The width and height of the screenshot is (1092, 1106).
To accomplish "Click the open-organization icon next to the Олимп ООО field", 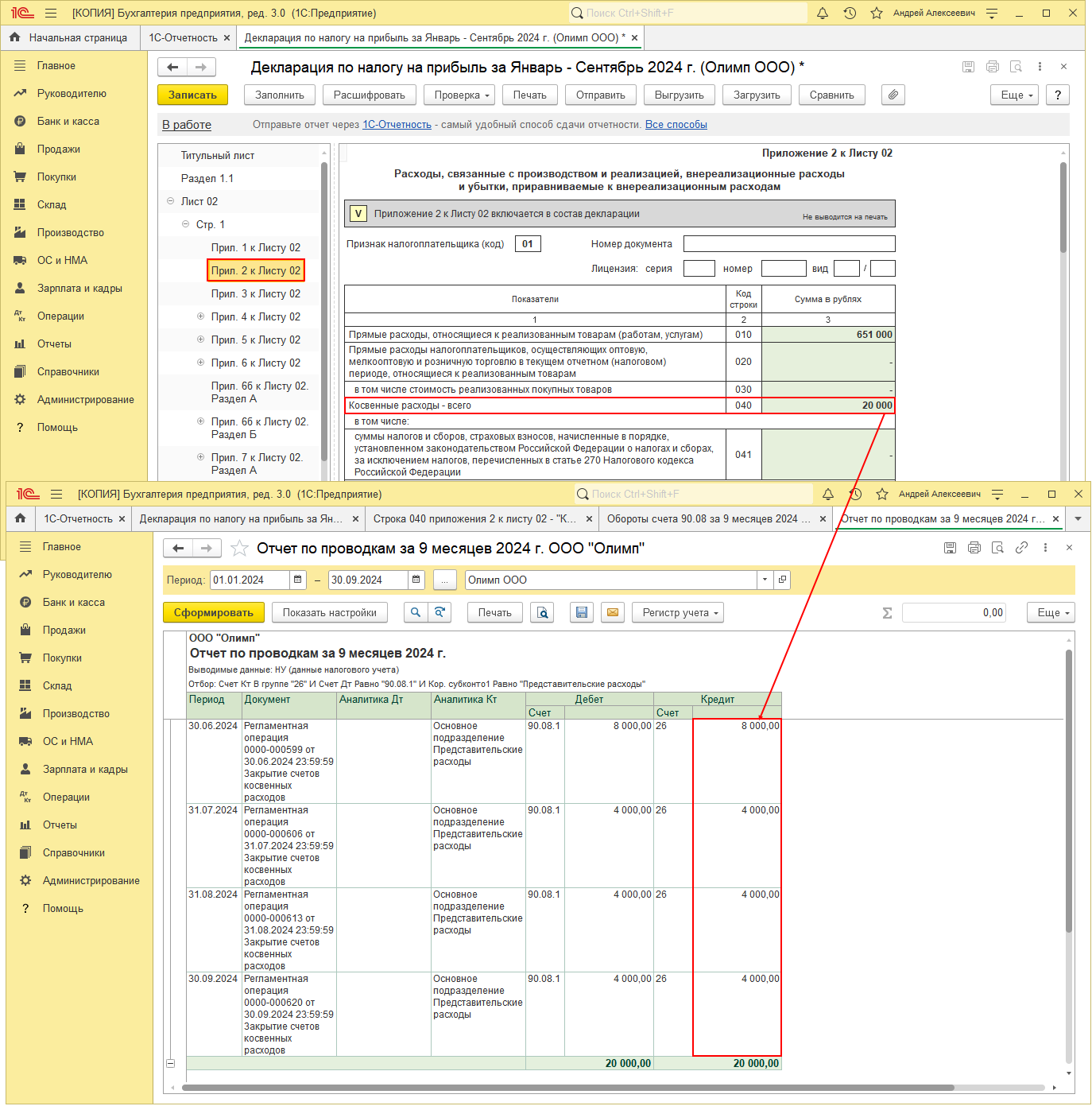I will click(782, 580).
